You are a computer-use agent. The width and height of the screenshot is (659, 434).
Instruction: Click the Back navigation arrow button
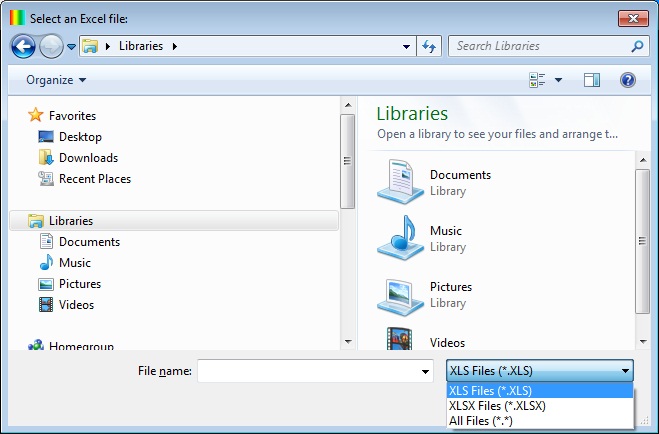[x=23, y=46]
